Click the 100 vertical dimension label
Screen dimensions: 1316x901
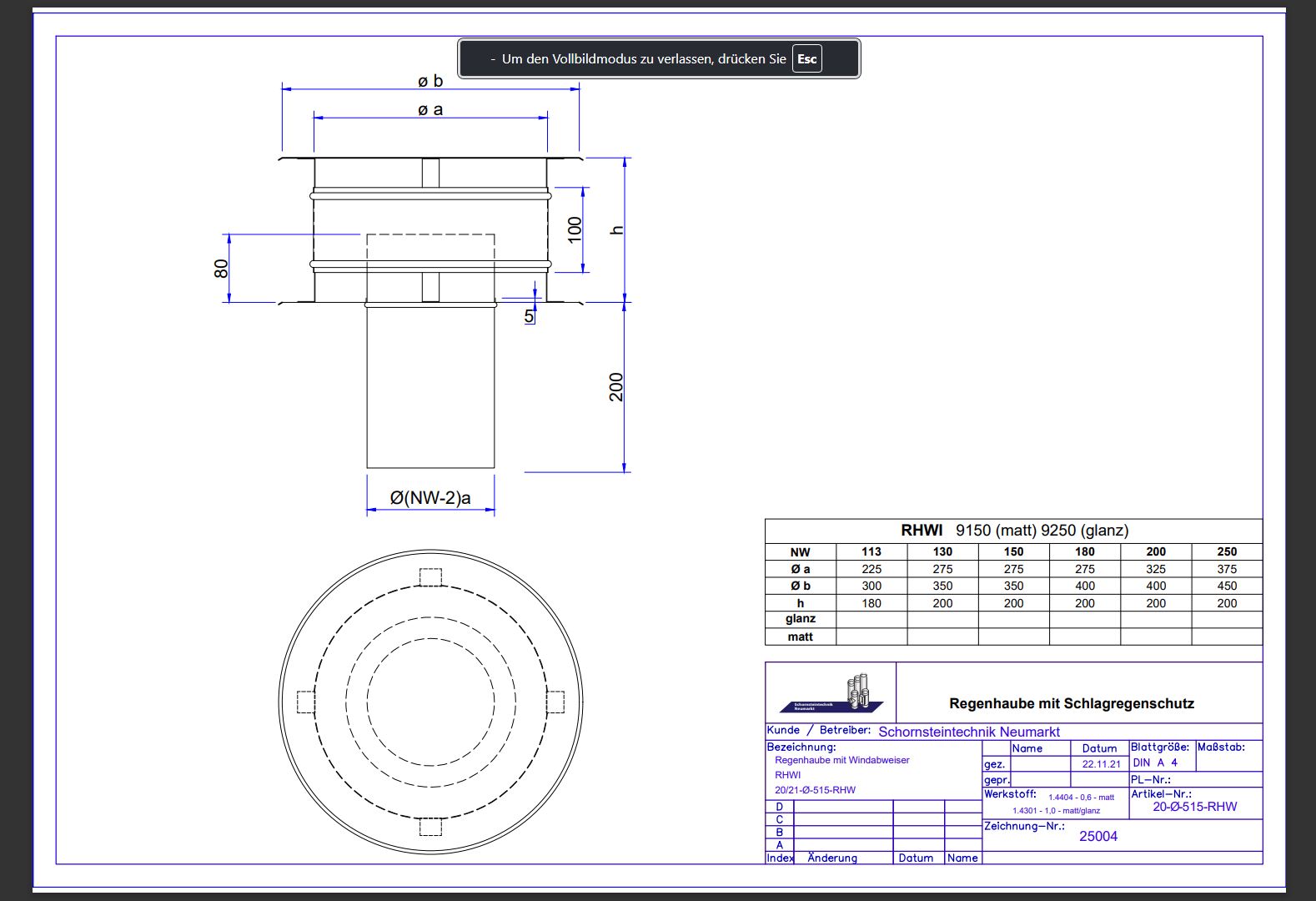tap(575, 229)
